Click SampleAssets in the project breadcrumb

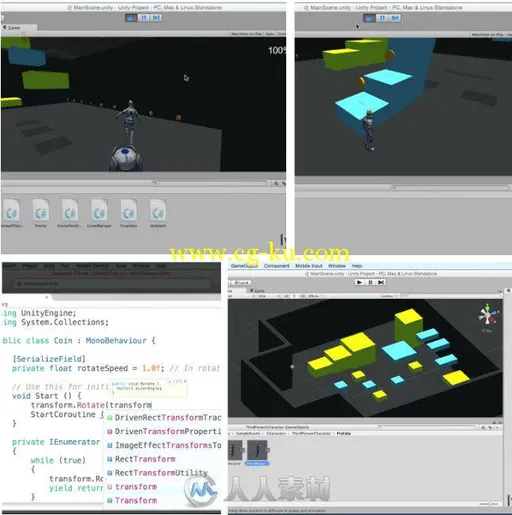click(x=248, y=433)
